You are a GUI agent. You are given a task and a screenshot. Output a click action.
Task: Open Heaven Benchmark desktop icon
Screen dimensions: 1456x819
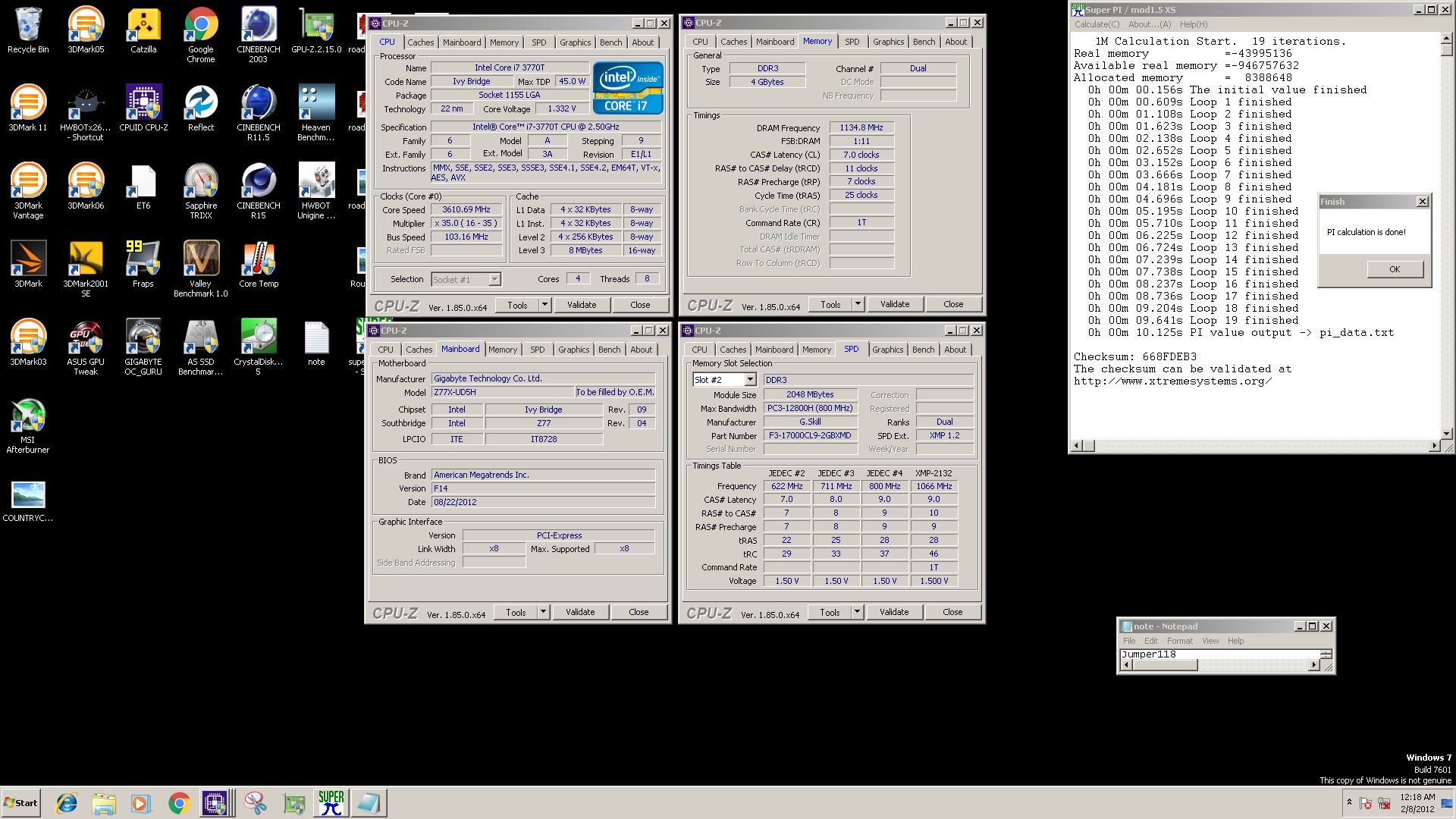316,113
